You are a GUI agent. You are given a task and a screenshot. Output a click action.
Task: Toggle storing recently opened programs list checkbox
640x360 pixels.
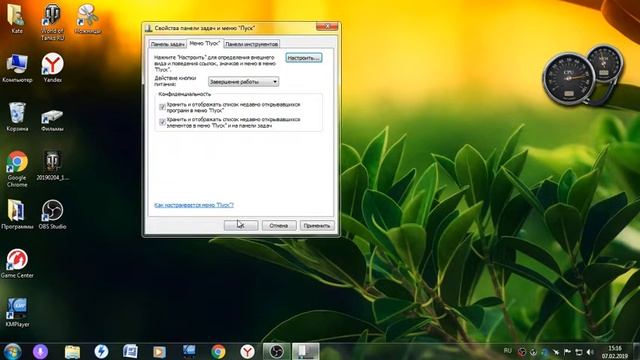162,107
